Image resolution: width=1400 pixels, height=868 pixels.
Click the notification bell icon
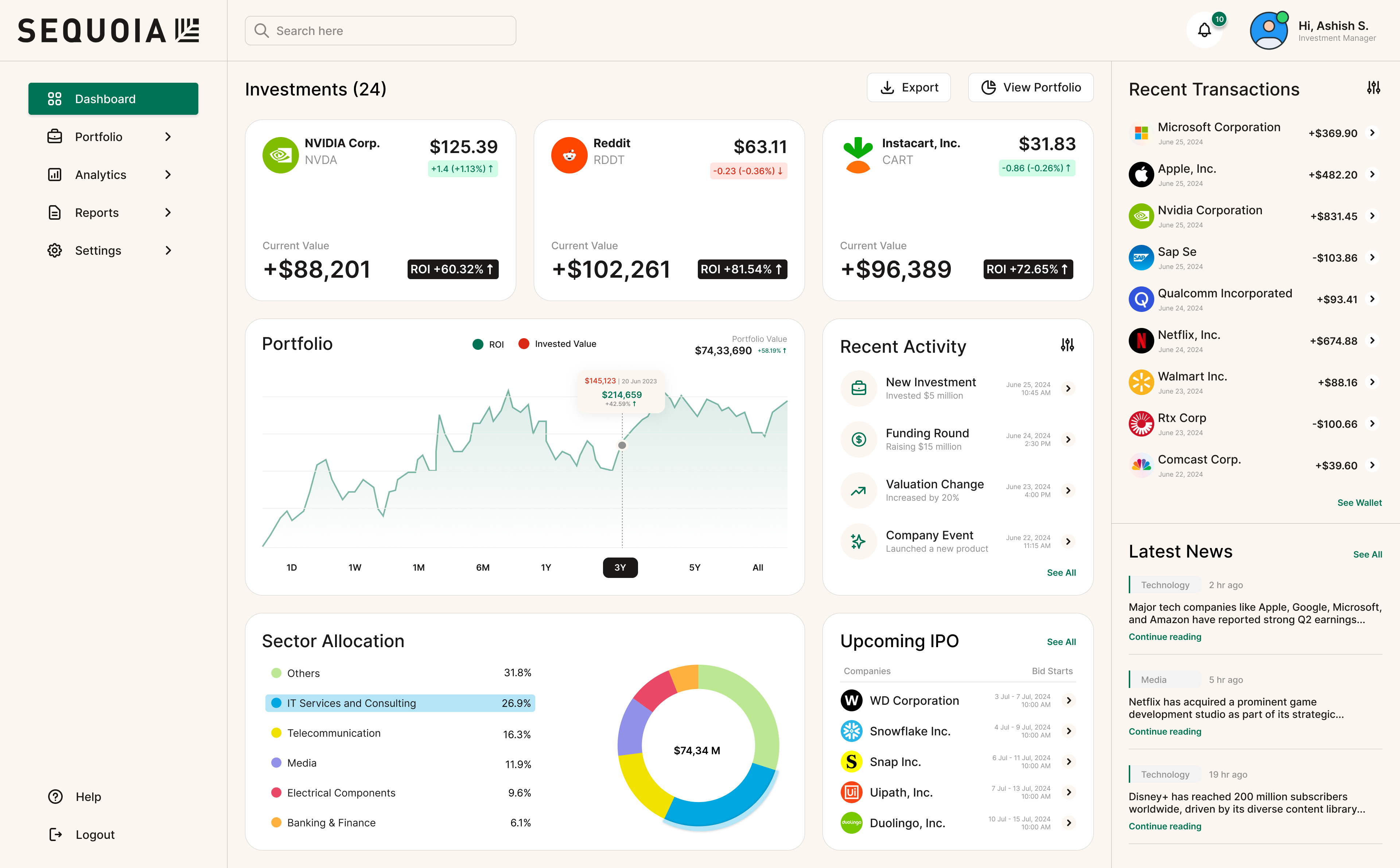point(1204,30)
